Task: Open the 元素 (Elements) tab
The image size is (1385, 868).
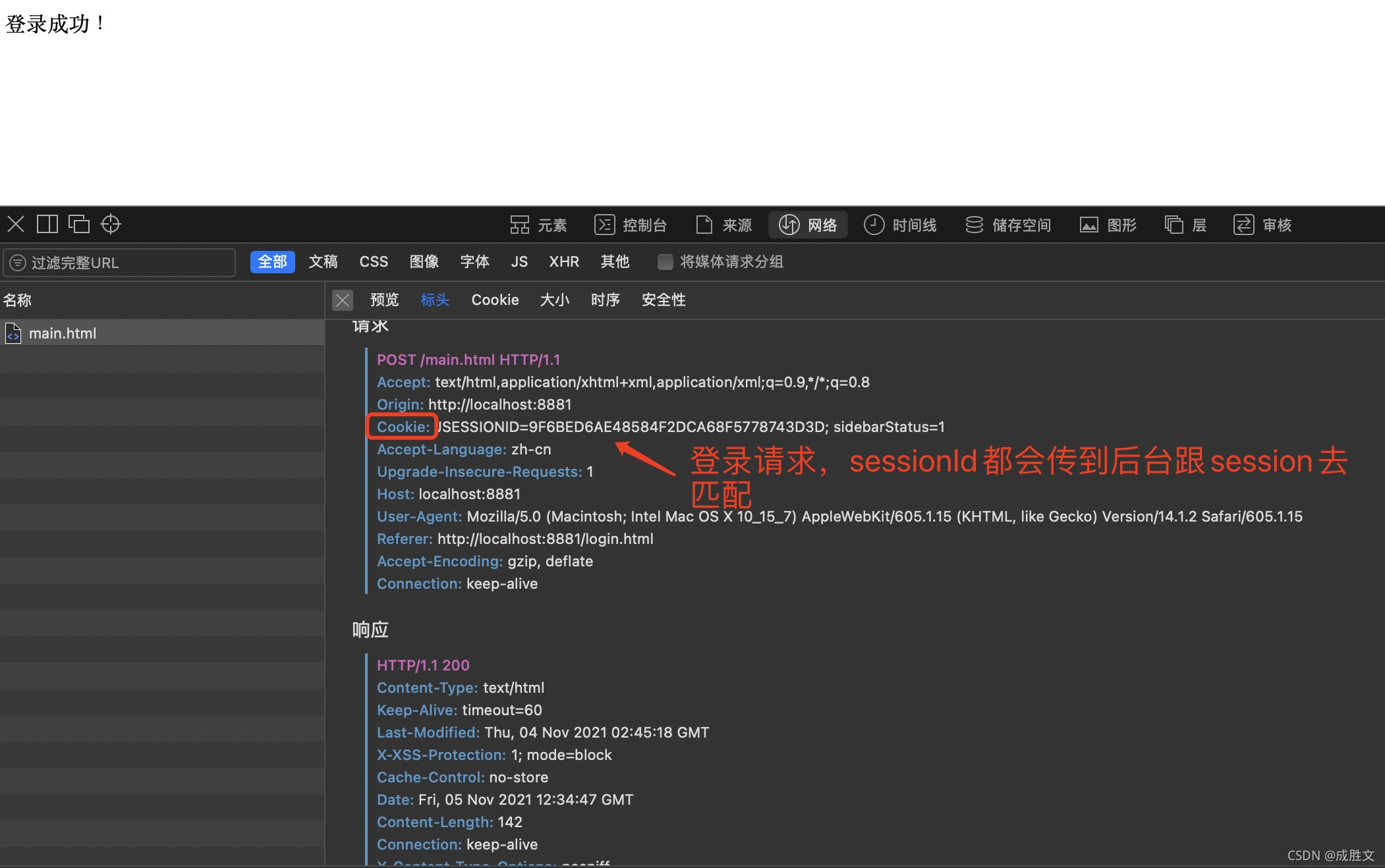Action: click(538, 225)
